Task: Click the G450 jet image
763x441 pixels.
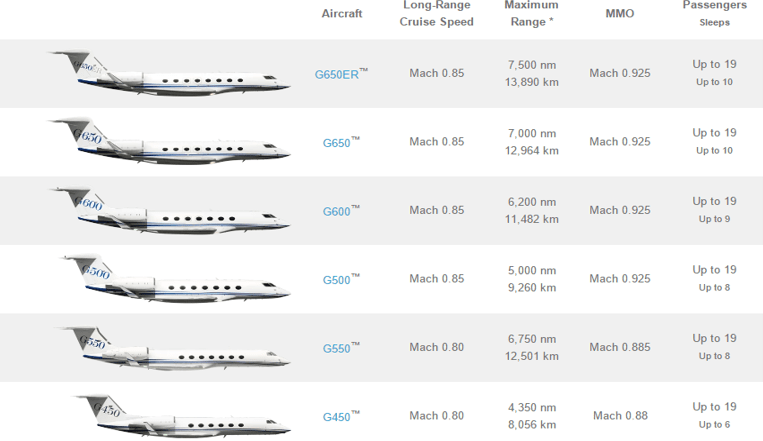Action: coord(182,414)
